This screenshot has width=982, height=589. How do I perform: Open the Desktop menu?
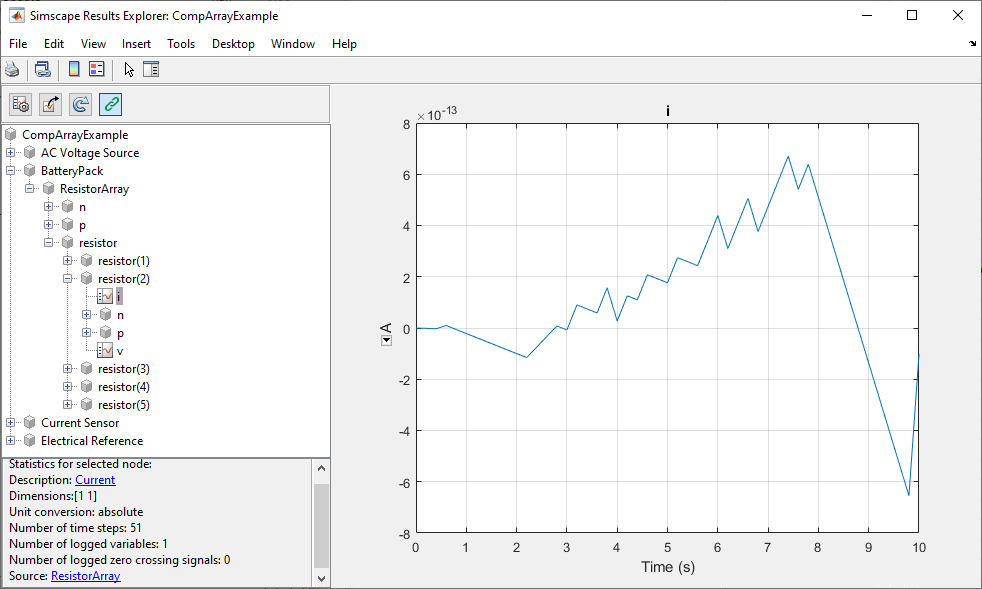(x=233, y=43)
